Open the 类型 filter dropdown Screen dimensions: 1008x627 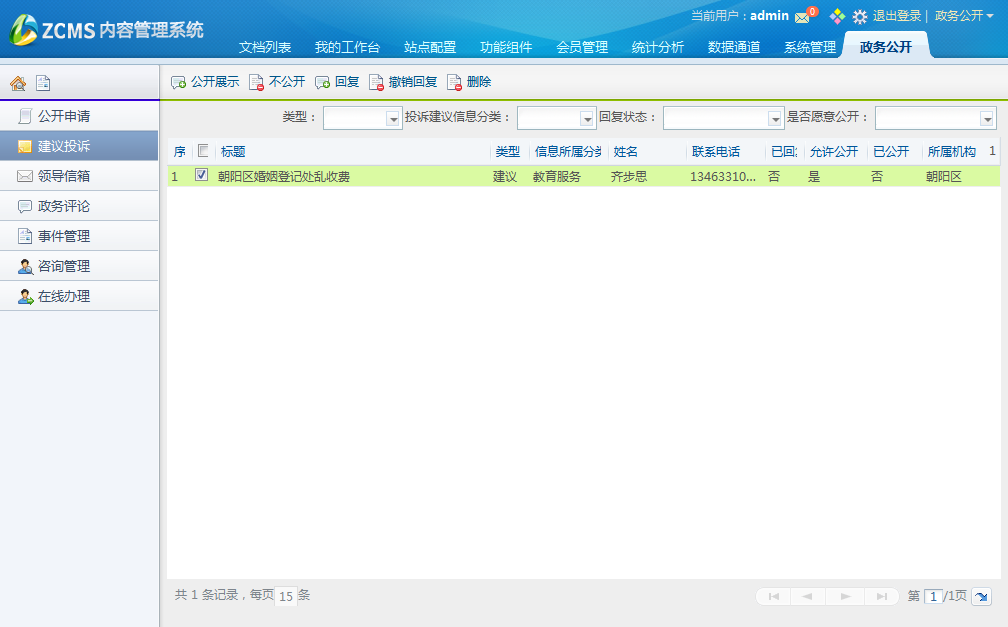tap(393, 118)
